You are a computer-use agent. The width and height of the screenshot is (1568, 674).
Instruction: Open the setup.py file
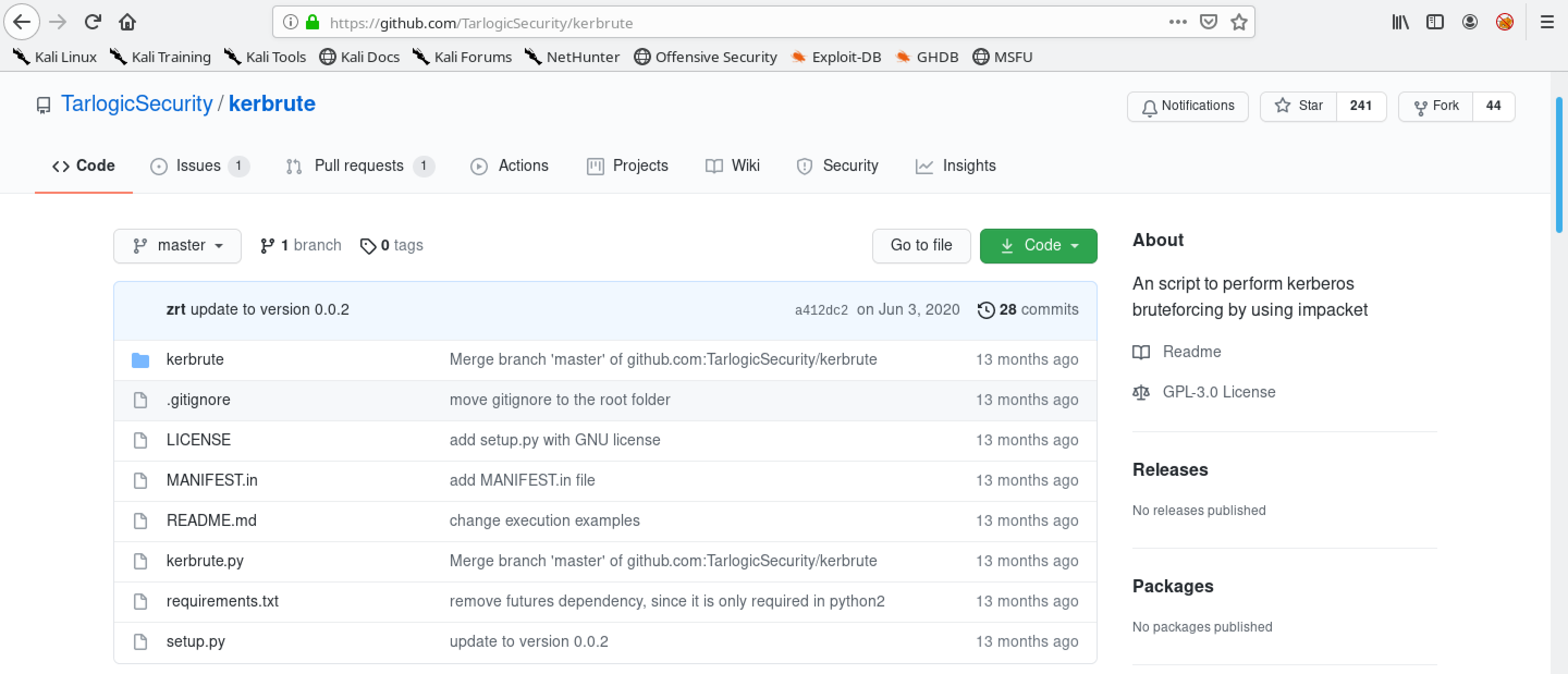click(195, 641)
